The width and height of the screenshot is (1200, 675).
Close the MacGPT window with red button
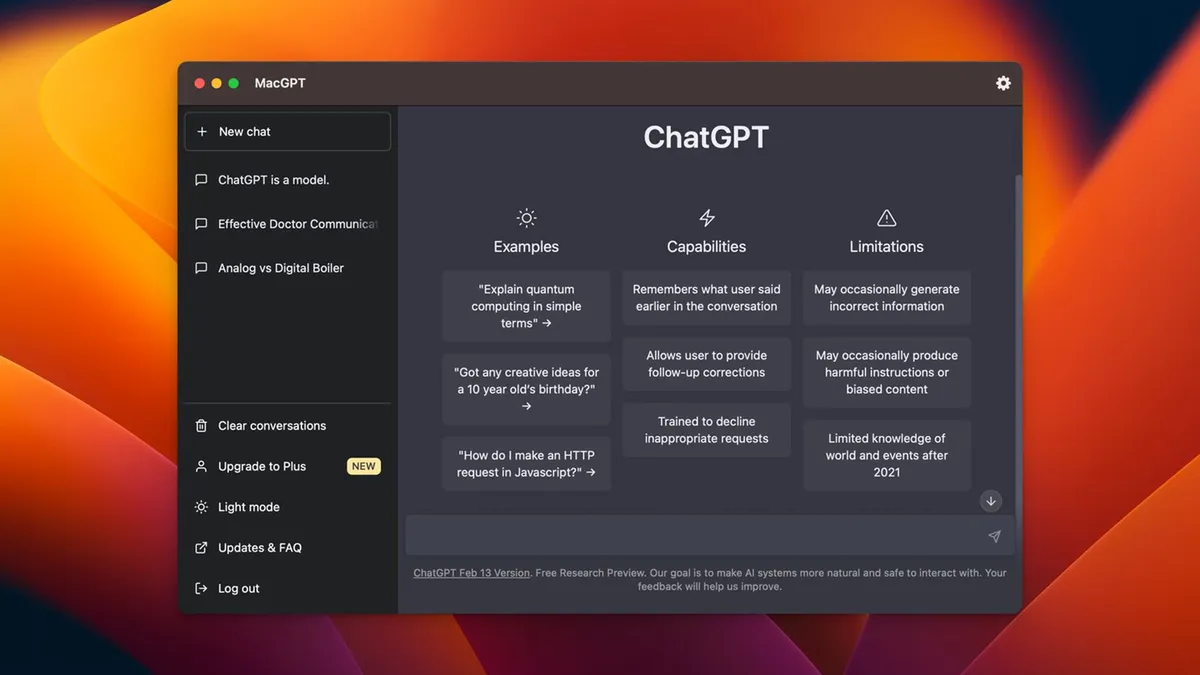tap(199, 83)
